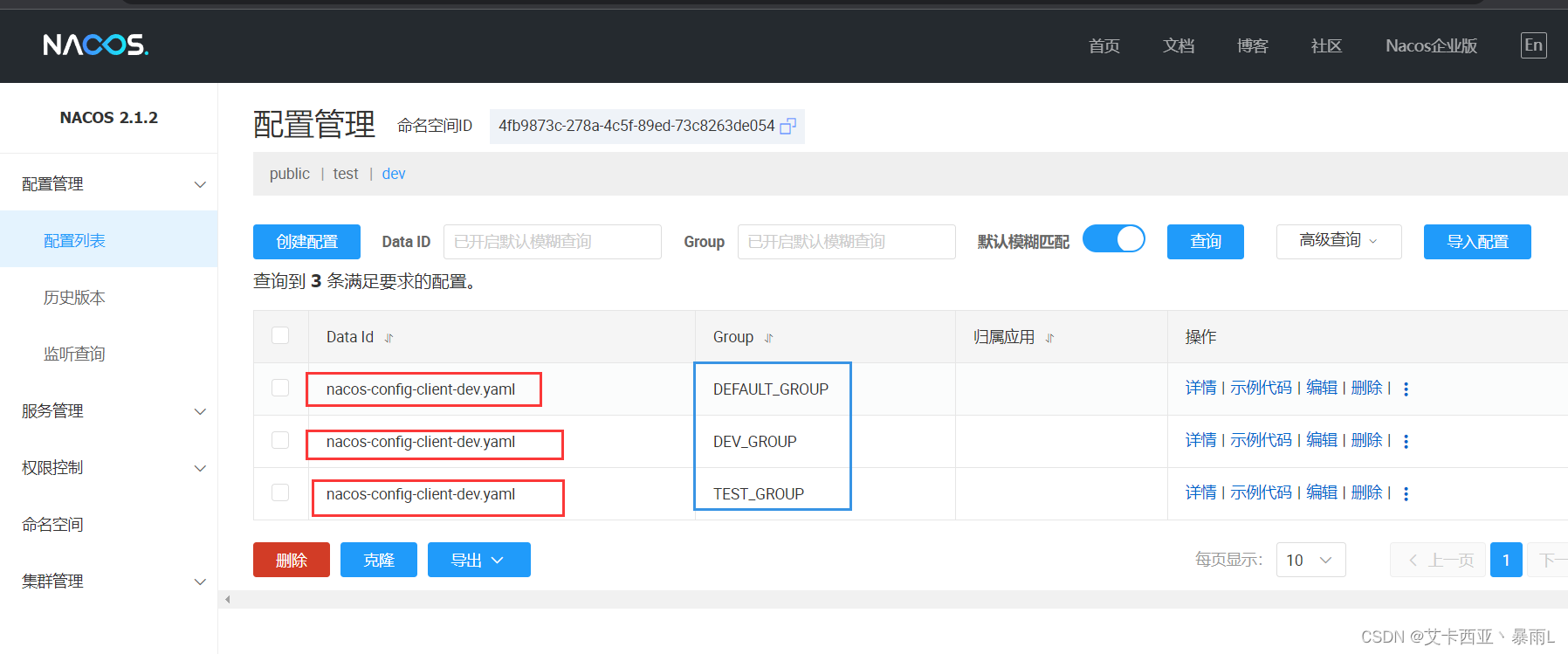Expand the 权限控制 sidebar section

[x=109, y=468]
